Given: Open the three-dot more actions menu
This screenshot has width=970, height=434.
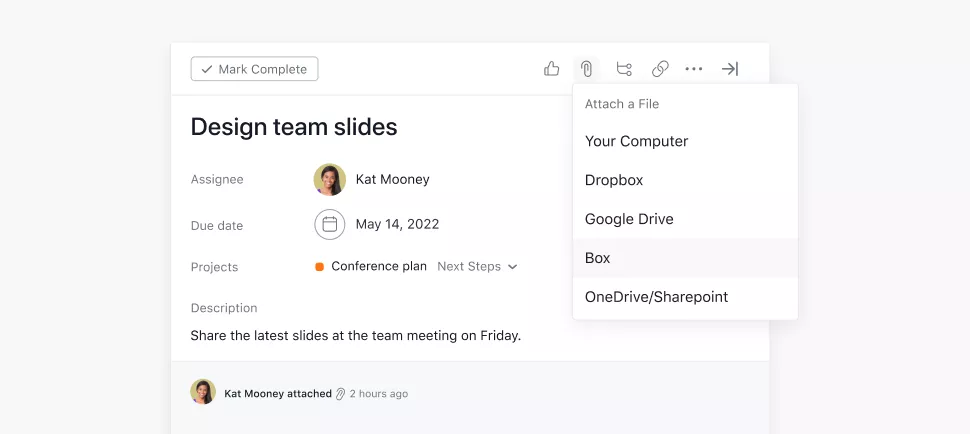Looking at the screenshot, I should click(x=694, y=69).
